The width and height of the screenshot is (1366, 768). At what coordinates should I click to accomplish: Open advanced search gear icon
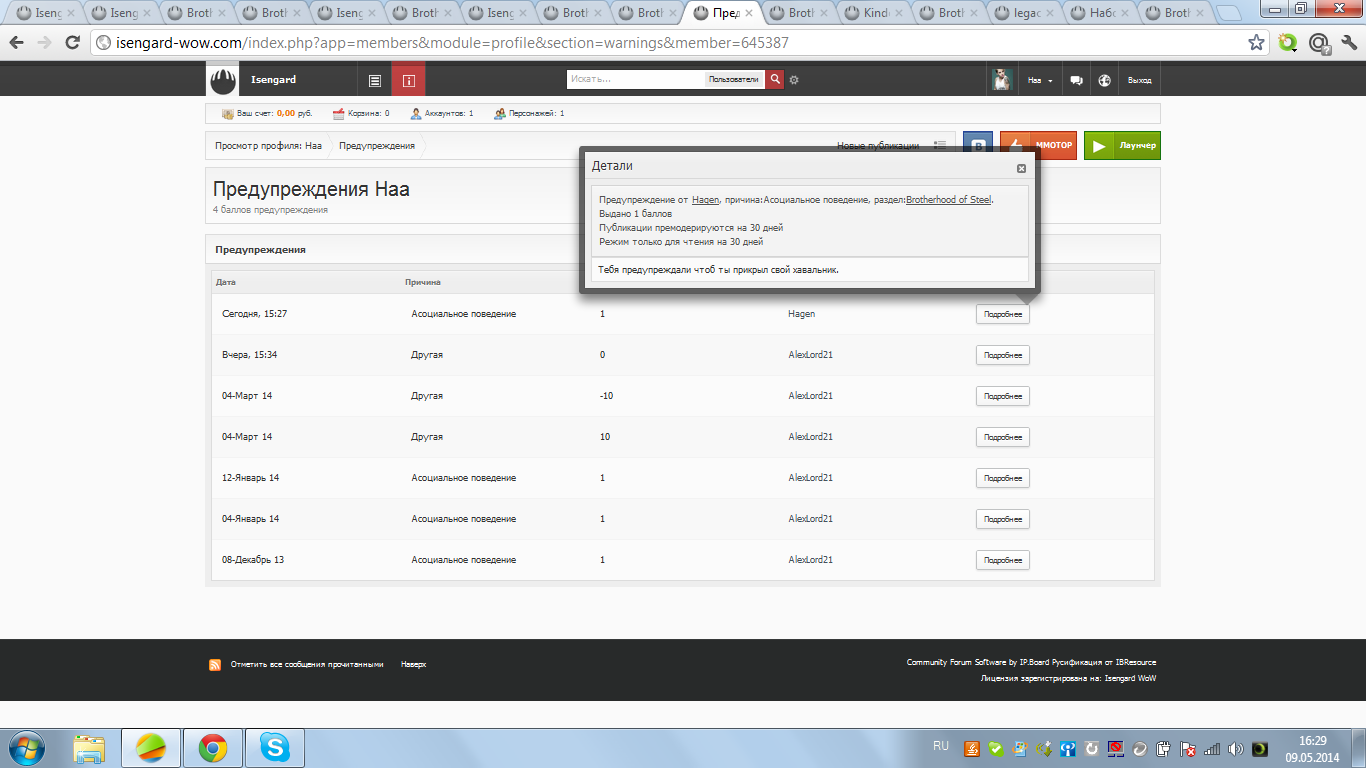[794, 80]
